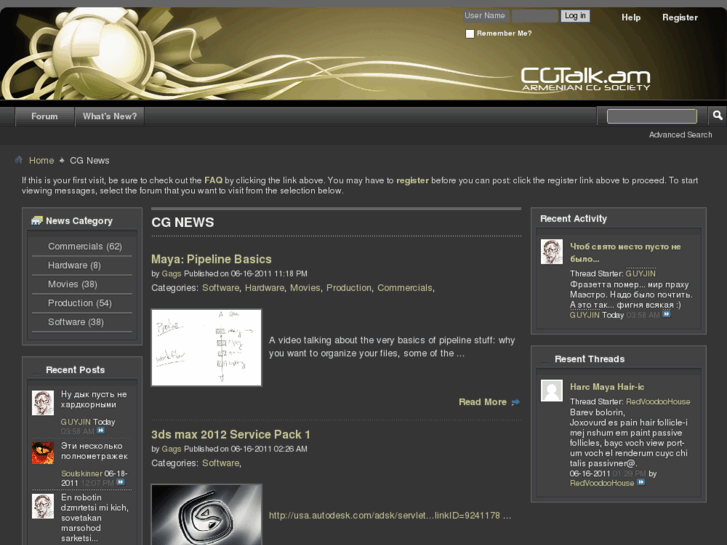Open post 'Ну дык пусть не хардкорными'
The height and width of the screenshot is (545, 727).
[94, 399]
